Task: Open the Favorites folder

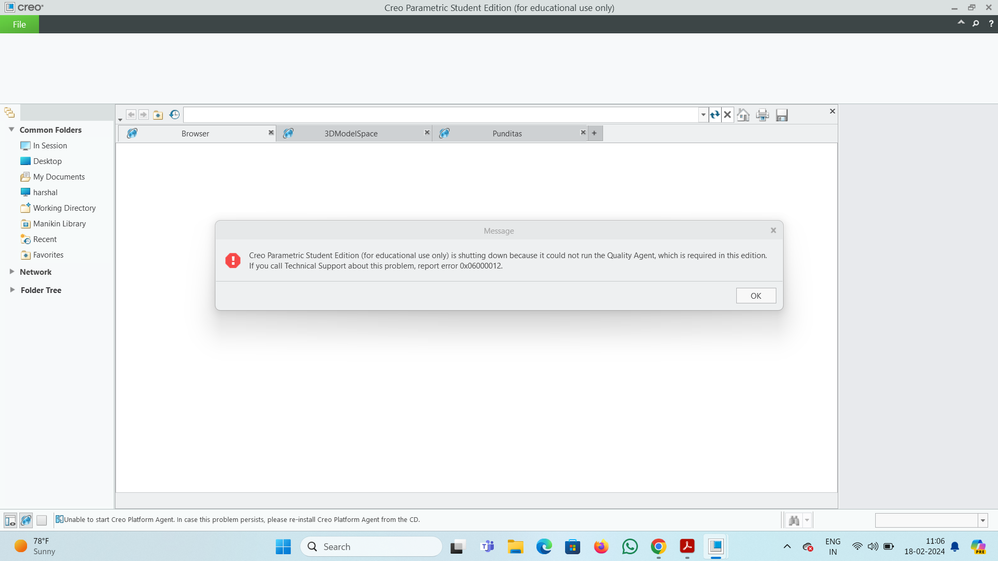Action: (x=42, y=255)
